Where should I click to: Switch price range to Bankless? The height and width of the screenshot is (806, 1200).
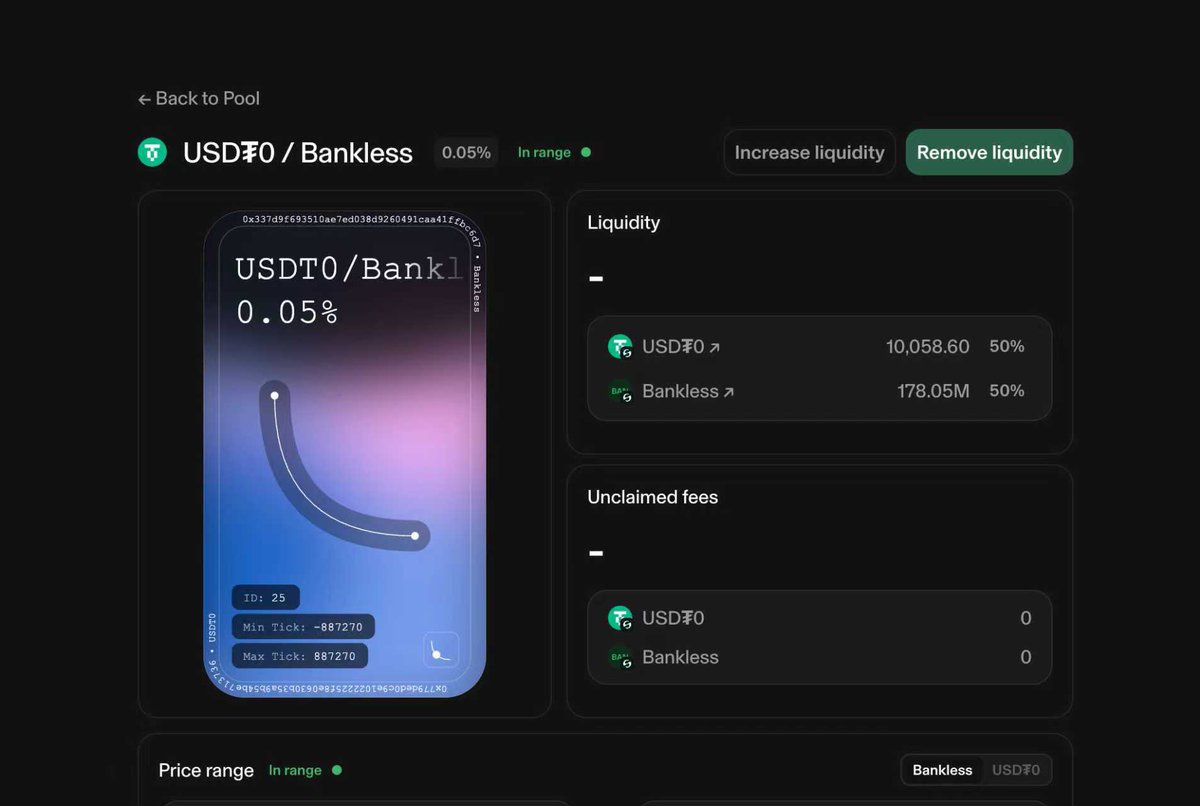coord(942,770)
